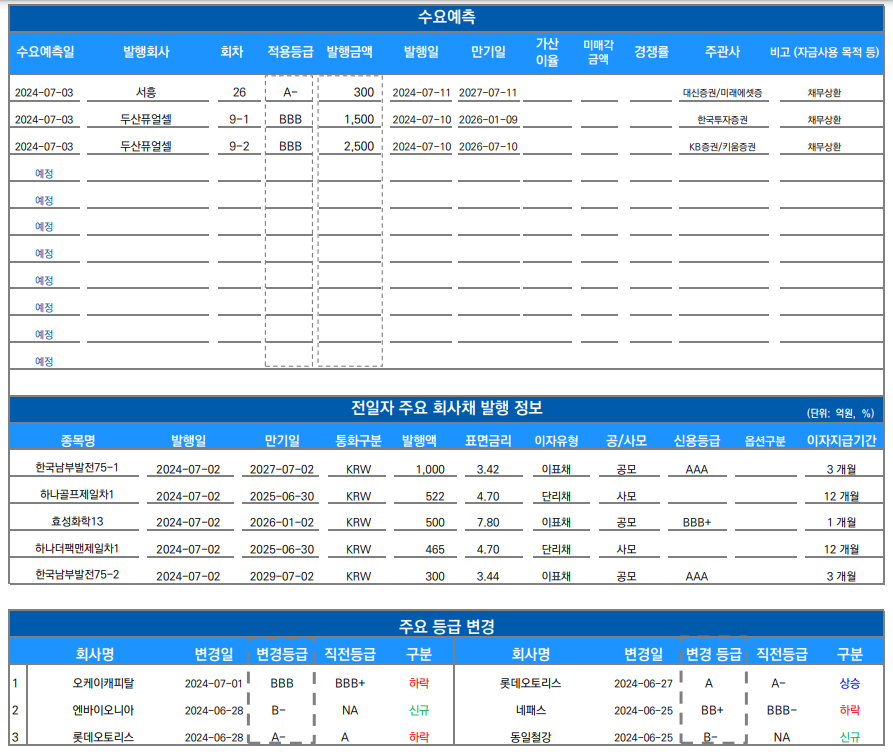This screenshot has width=893, height=756.
Task: Click the 전일자 주요 회사채 발행 정보 header
Action: click(446, 408)
